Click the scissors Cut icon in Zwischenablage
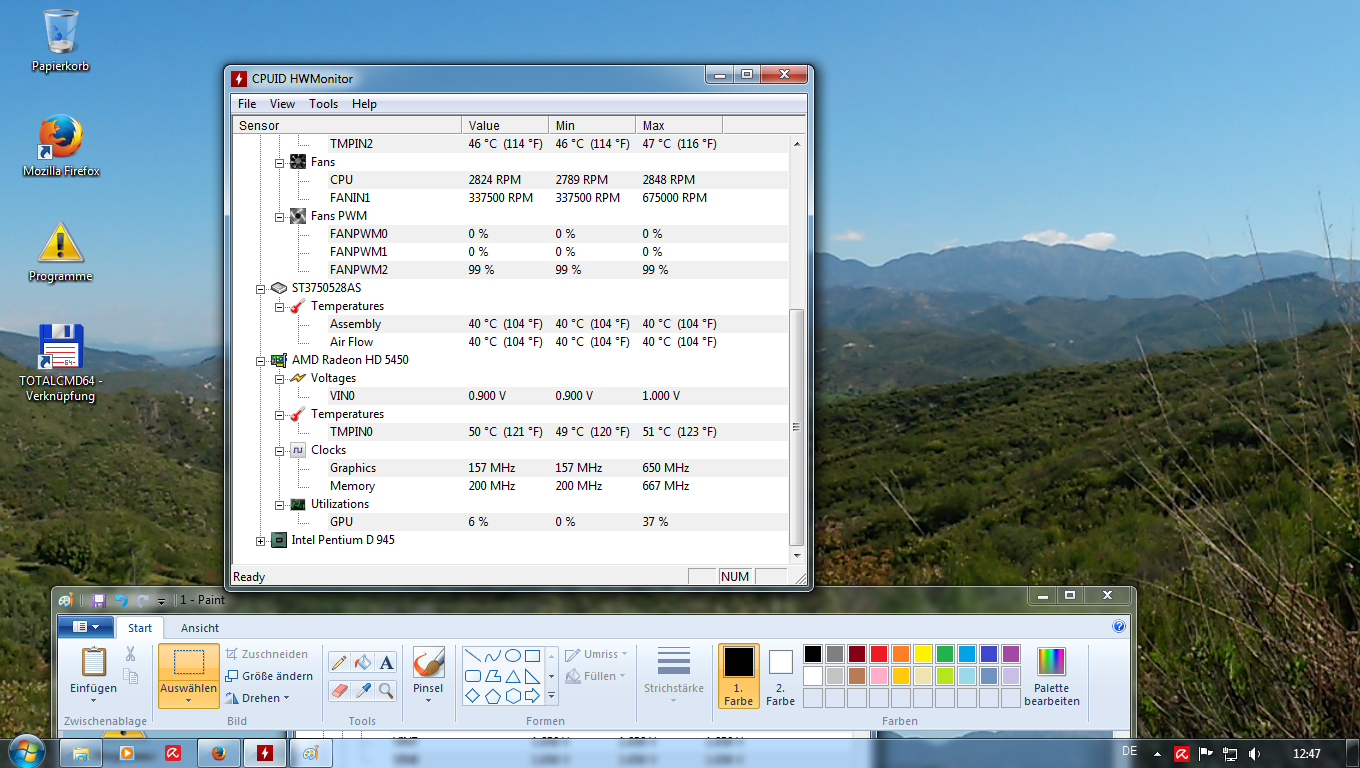This screenshot has width=1360, height=768. pos(130,654)
